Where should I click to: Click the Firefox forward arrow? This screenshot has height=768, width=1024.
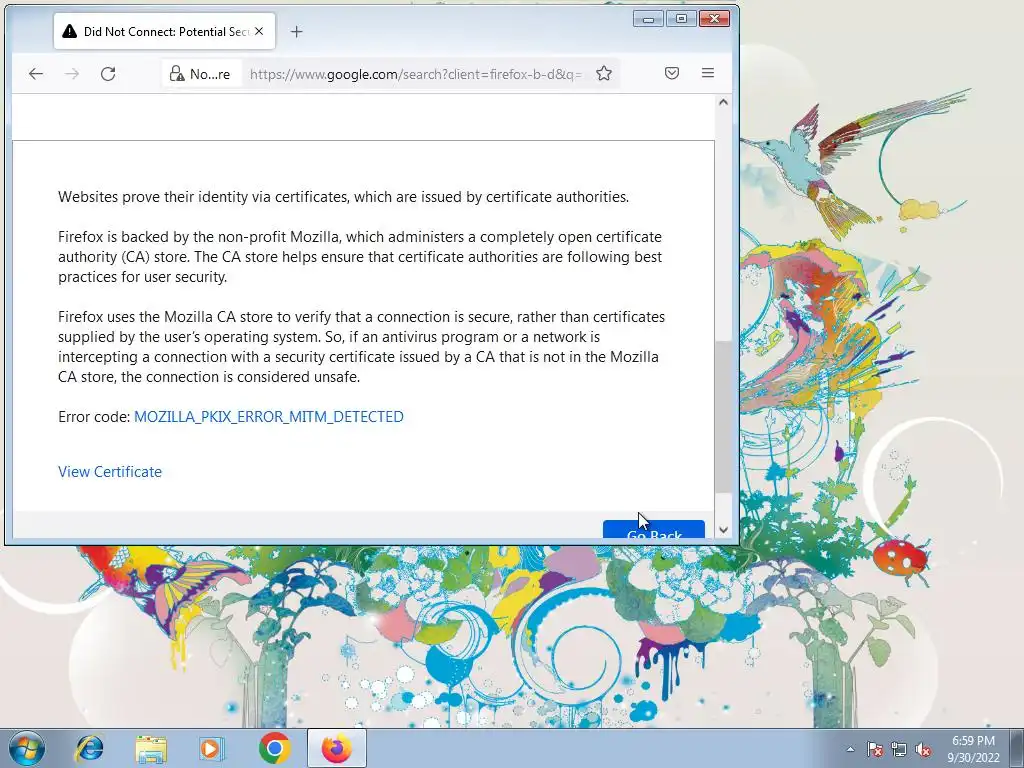tap(72, 74)
